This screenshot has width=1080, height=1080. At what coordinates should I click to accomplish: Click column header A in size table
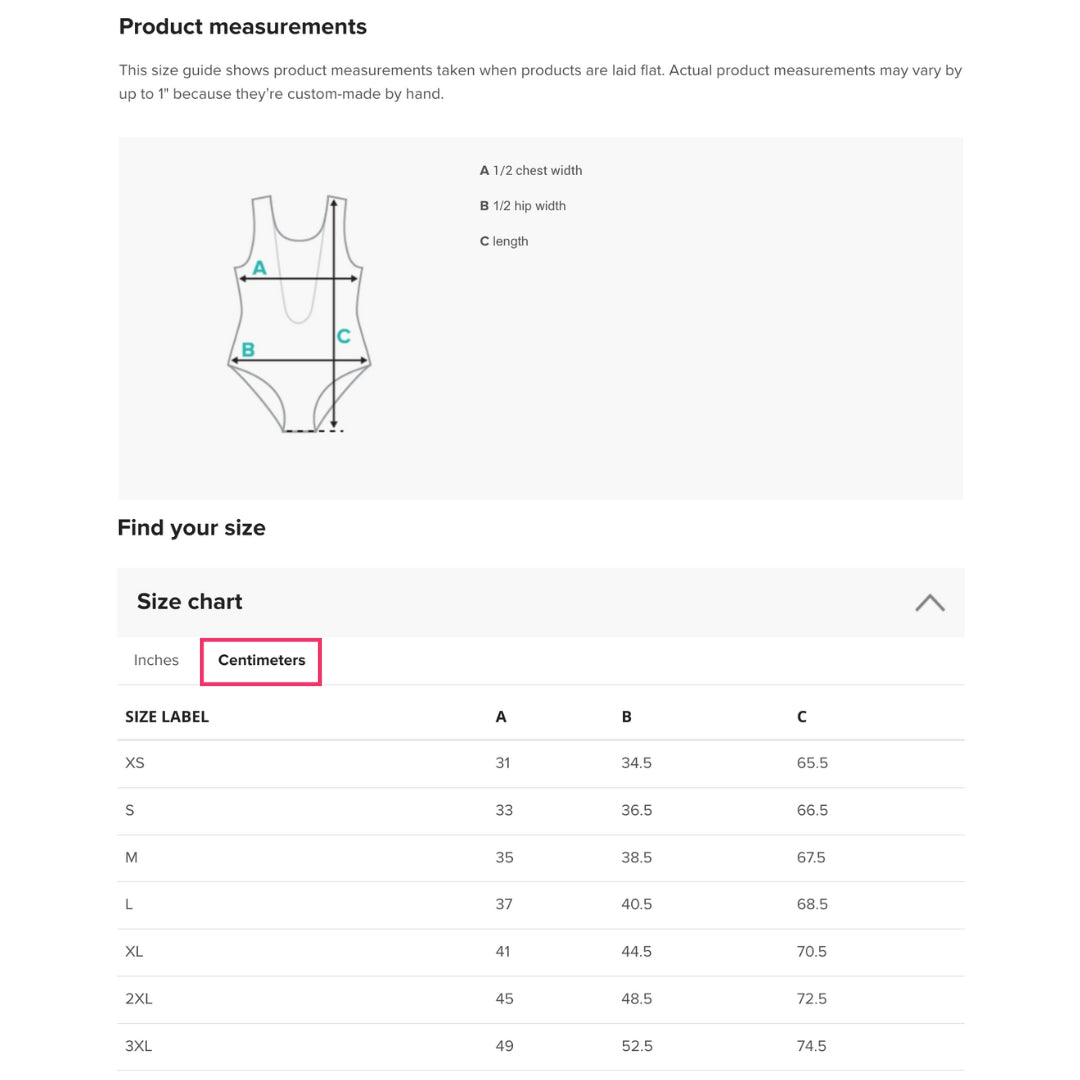pyautogui.click(x=501, y=717)
